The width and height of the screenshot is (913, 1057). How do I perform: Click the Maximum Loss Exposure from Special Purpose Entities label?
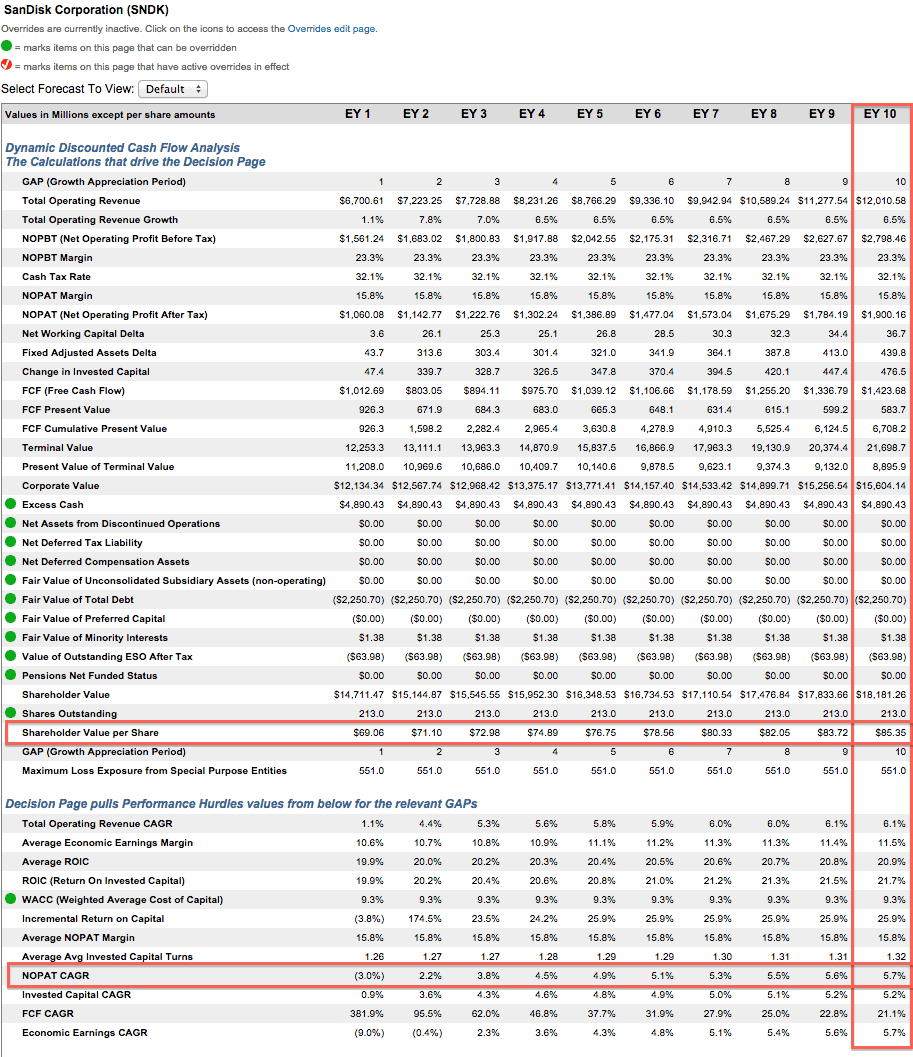click(154, 771)
